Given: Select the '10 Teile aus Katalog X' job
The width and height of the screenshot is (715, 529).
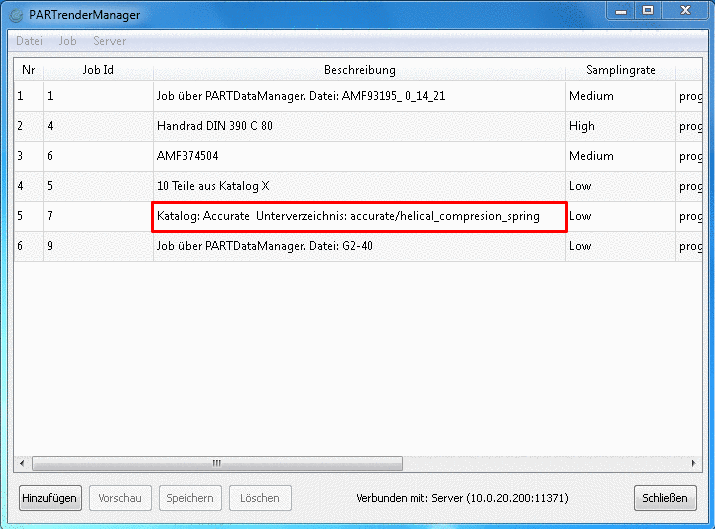Looking at the screenshot, I should click(359, 186).
